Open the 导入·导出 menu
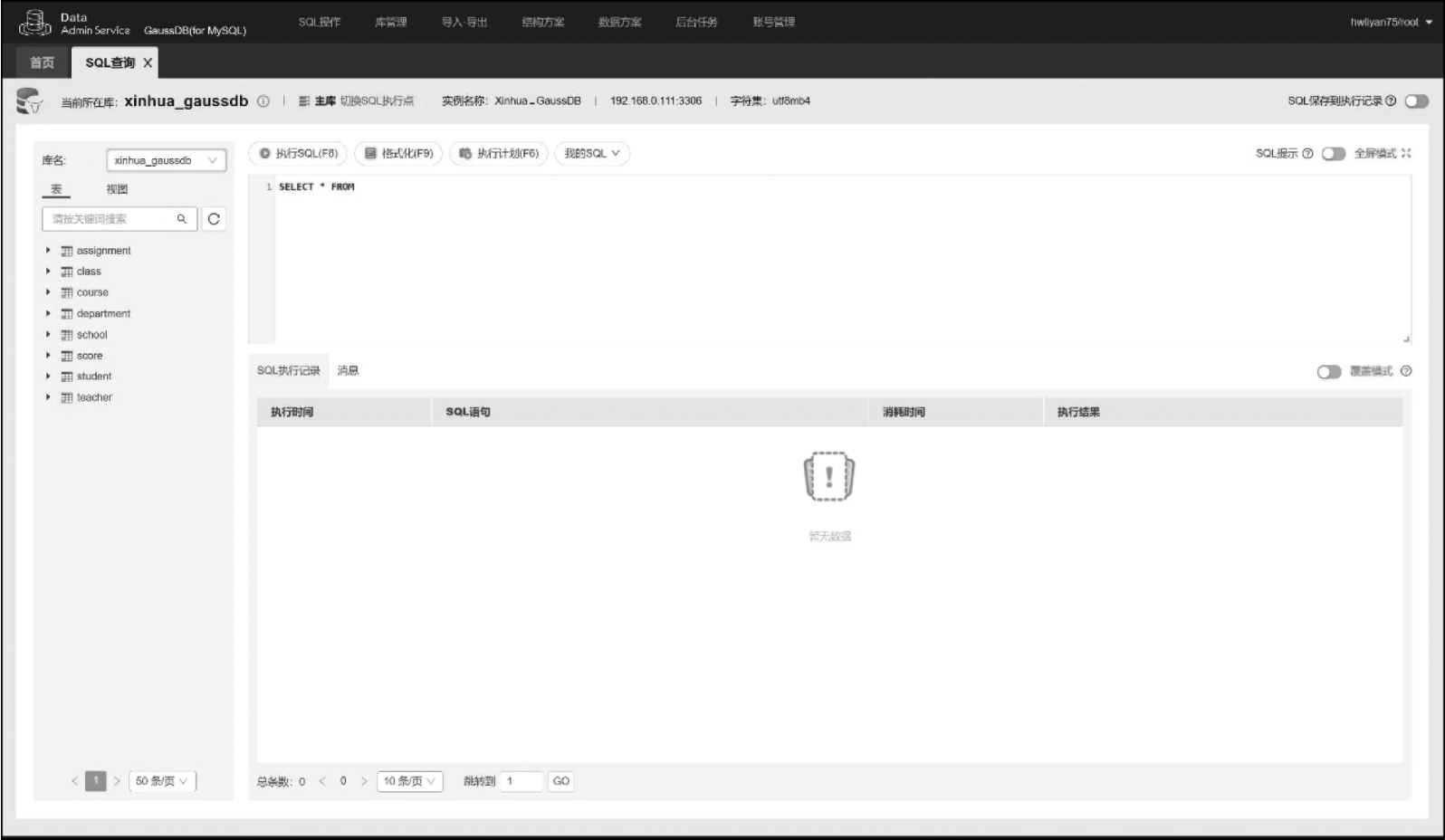Viewport: 1445px width, 840px height. click(464, 23)
